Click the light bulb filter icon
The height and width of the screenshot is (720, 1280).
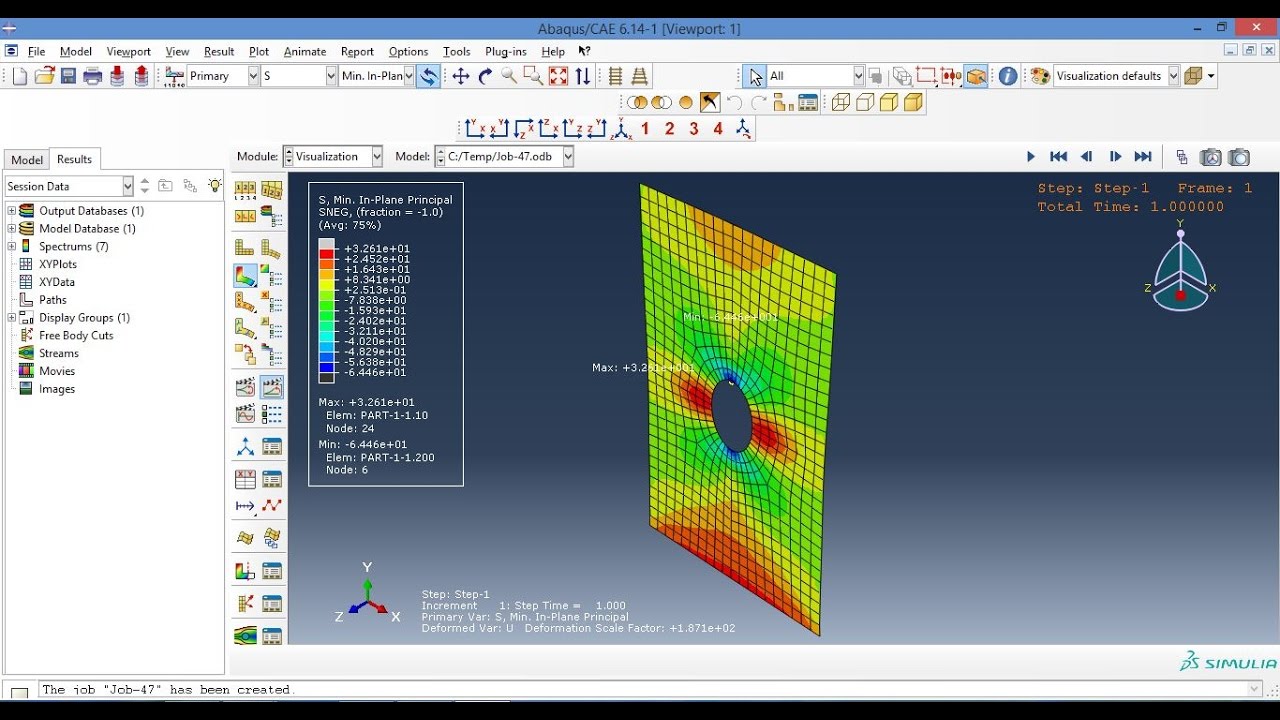coord(214,186)
